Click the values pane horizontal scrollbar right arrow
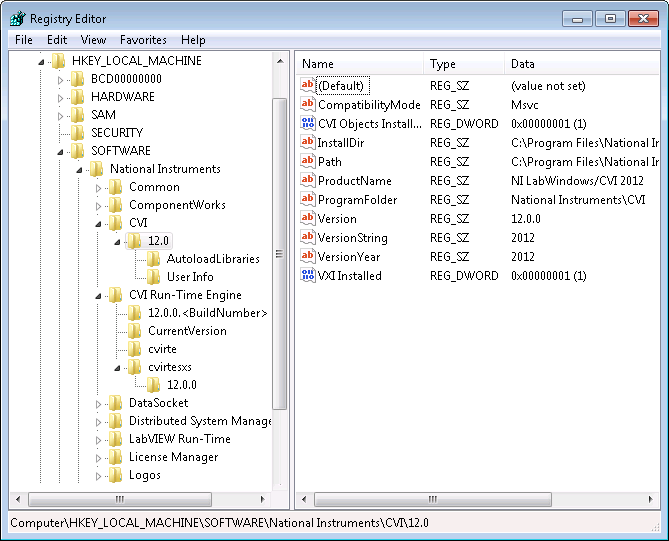669x541 pixels. (x=650, y=499)
